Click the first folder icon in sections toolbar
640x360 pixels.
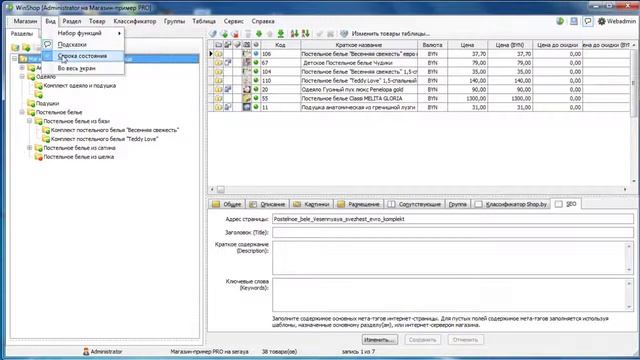pos(15,48)
